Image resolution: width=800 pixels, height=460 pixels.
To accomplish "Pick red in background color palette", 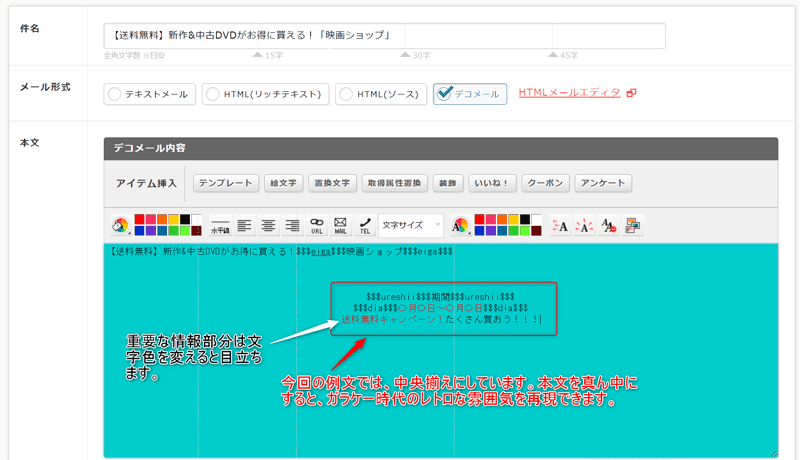I will tap(139, 219).
